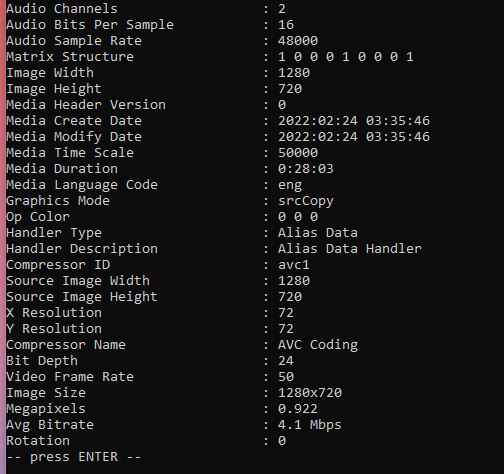This screenshot has width=504, height=474.
Task: Click the Audio Sample Rate value 48000
Action: (298, 41)
